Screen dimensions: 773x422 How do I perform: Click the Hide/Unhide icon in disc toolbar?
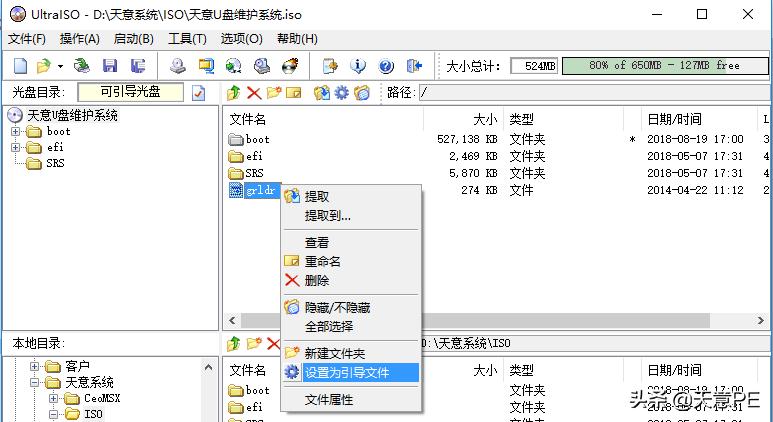click(362, 92)
